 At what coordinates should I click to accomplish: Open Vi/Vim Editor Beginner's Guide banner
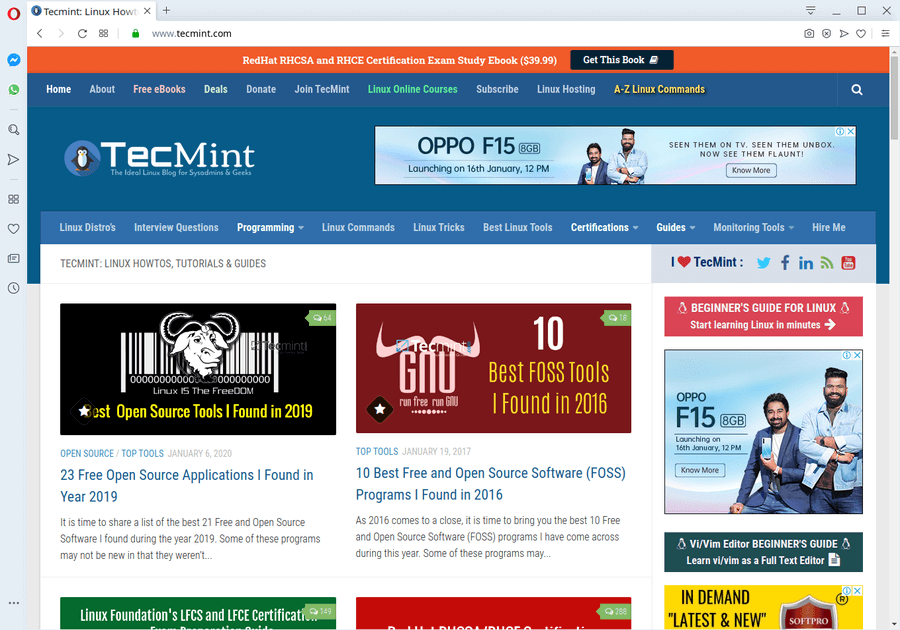763,552
